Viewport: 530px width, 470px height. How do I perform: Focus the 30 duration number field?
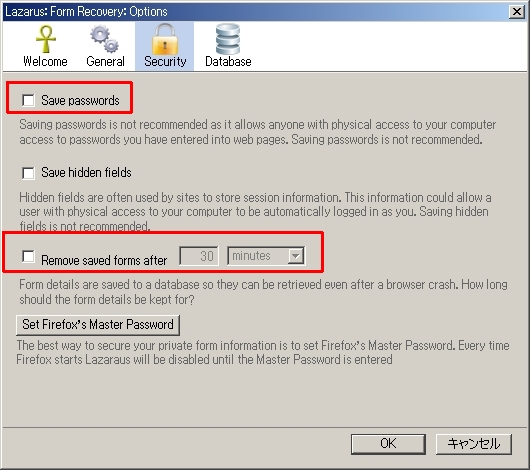pyautogui.click(x=199, y=256)
